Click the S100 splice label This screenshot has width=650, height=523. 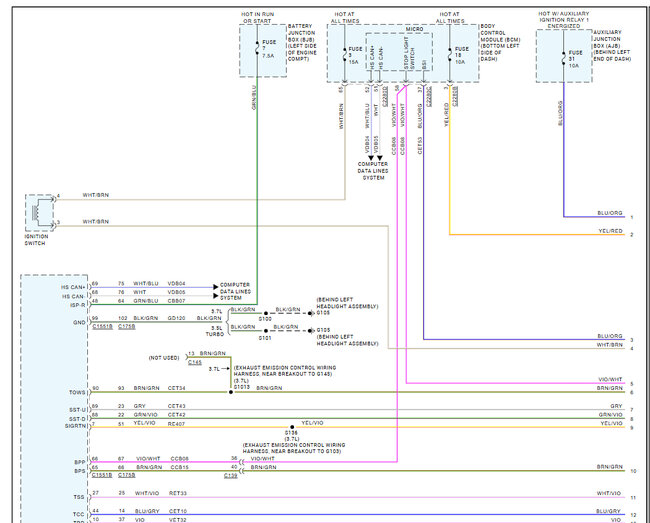click(x=265, y=319)
